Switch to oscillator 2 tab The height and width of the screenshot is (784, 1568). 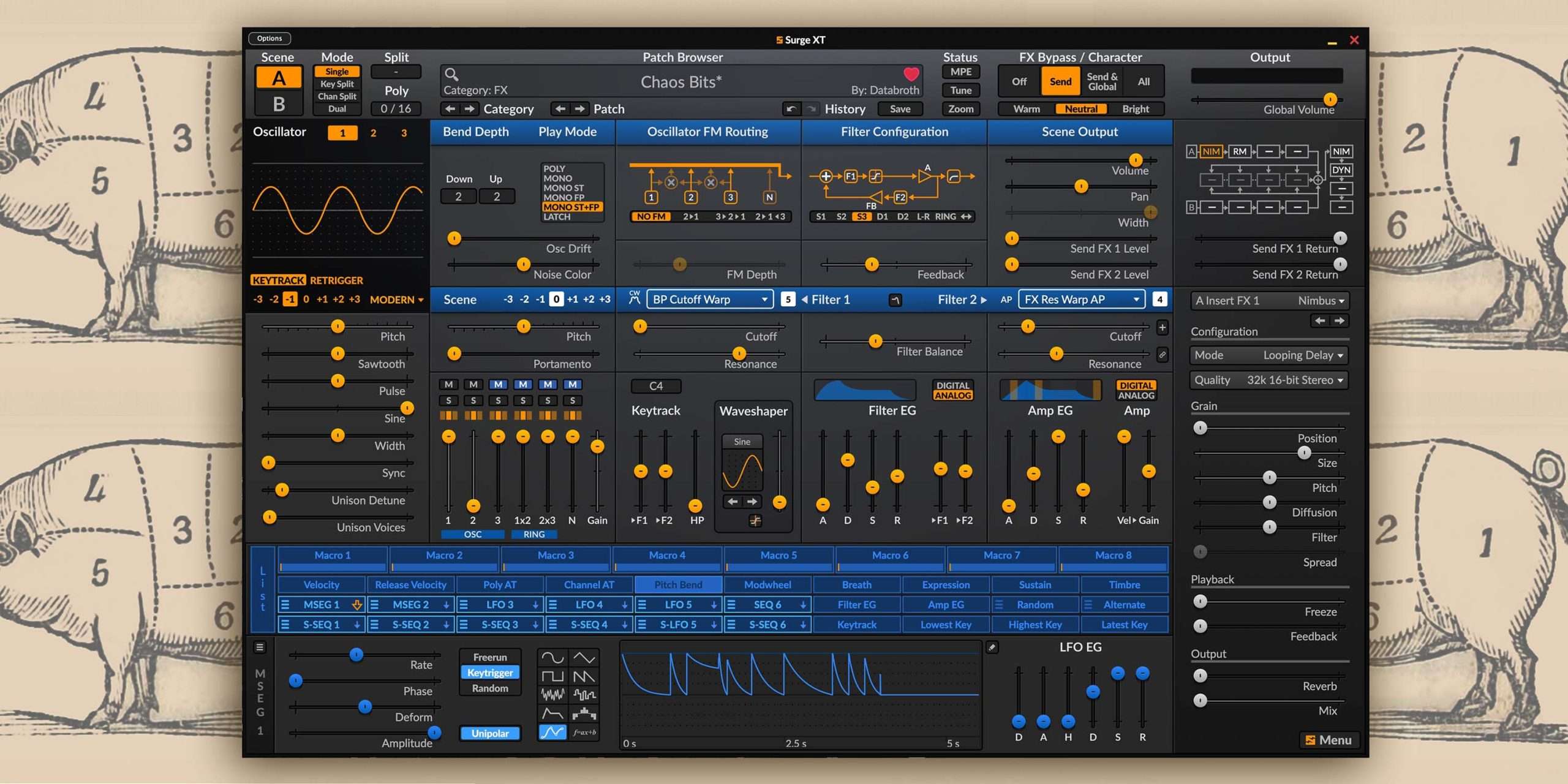point(373,133)
